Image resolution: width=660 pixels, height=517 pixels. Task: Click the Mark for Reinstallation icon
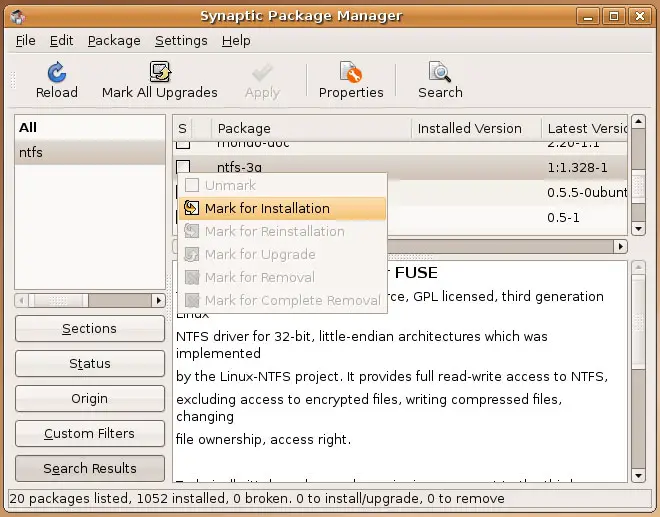[192, 231]
